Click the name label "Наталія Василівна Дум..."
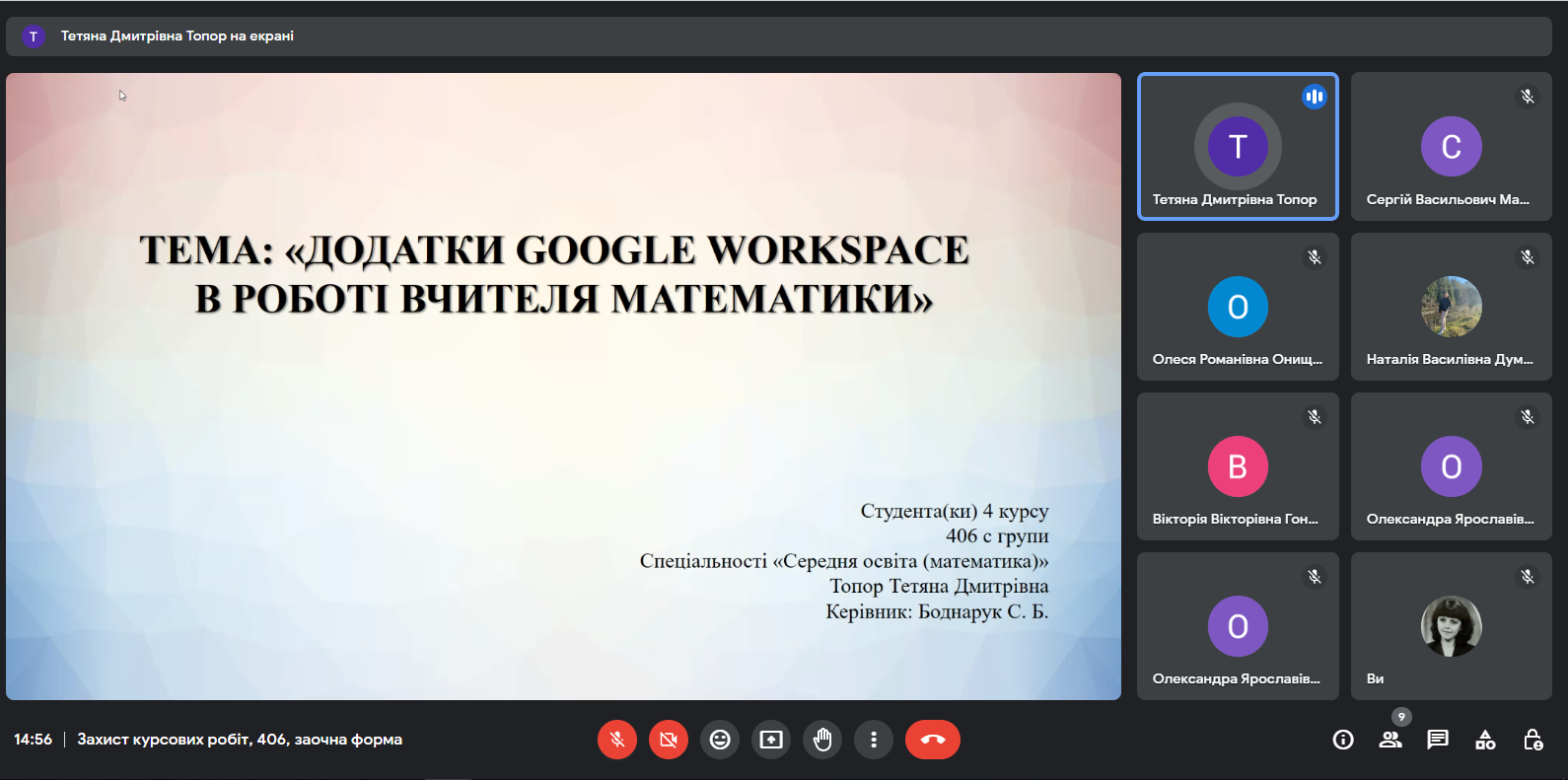Viewport: 1568px width, 780px height. click(x=1450, y=359)
